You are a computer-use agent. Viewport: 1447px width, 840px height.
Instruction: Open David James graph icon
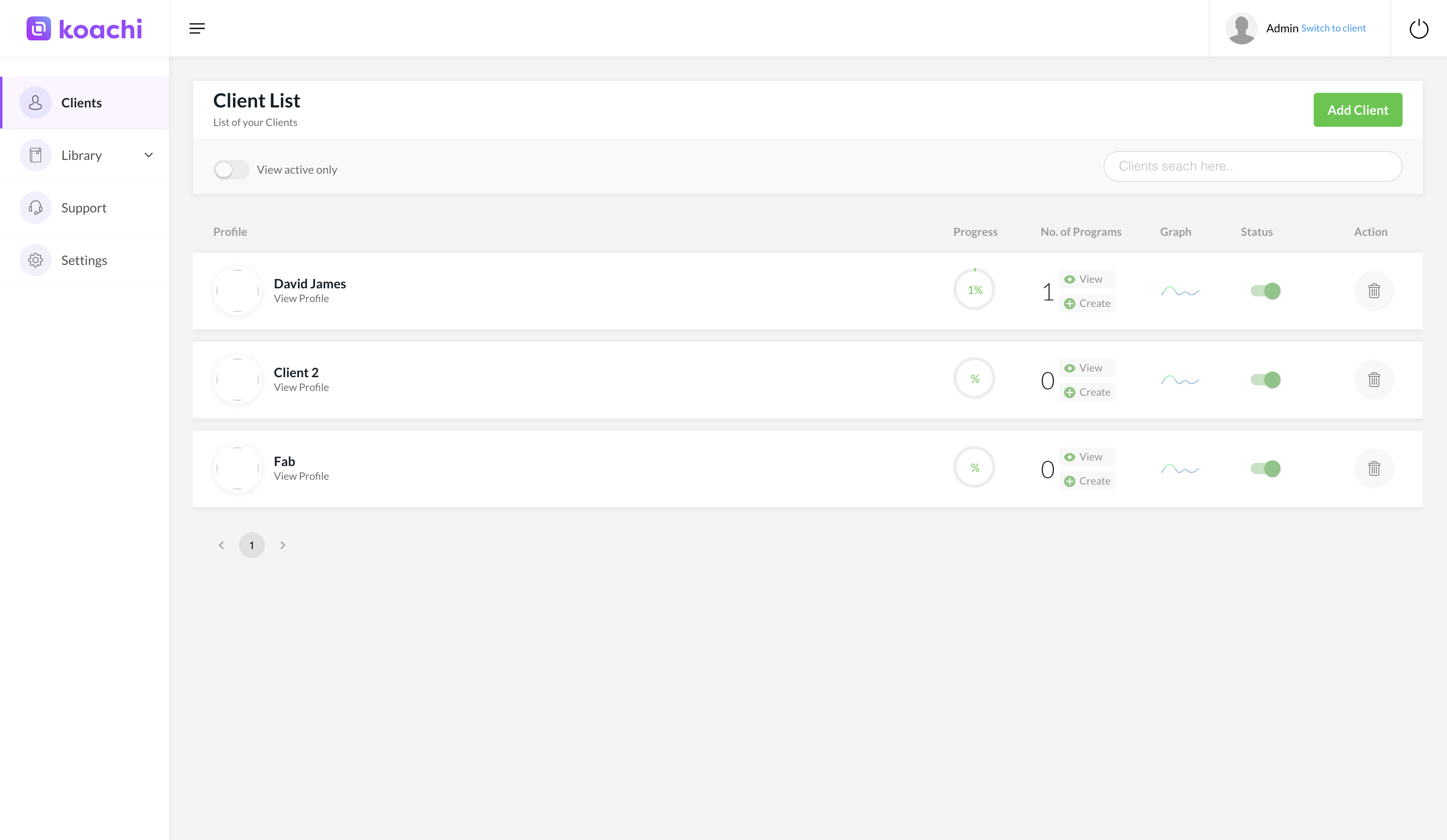tap(1180, 291)
